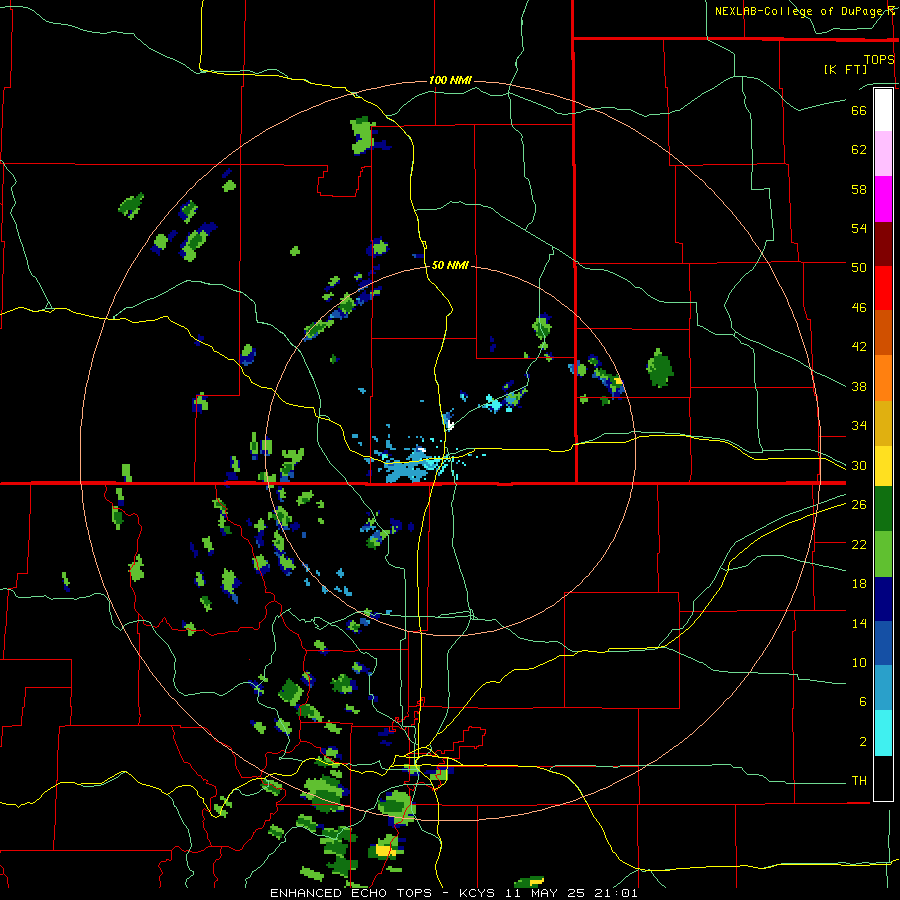The height and width of the screenshot is (900, 900).
Task: Select the 38 legend value
Action: pyautogui.click(x=859, y=386)
